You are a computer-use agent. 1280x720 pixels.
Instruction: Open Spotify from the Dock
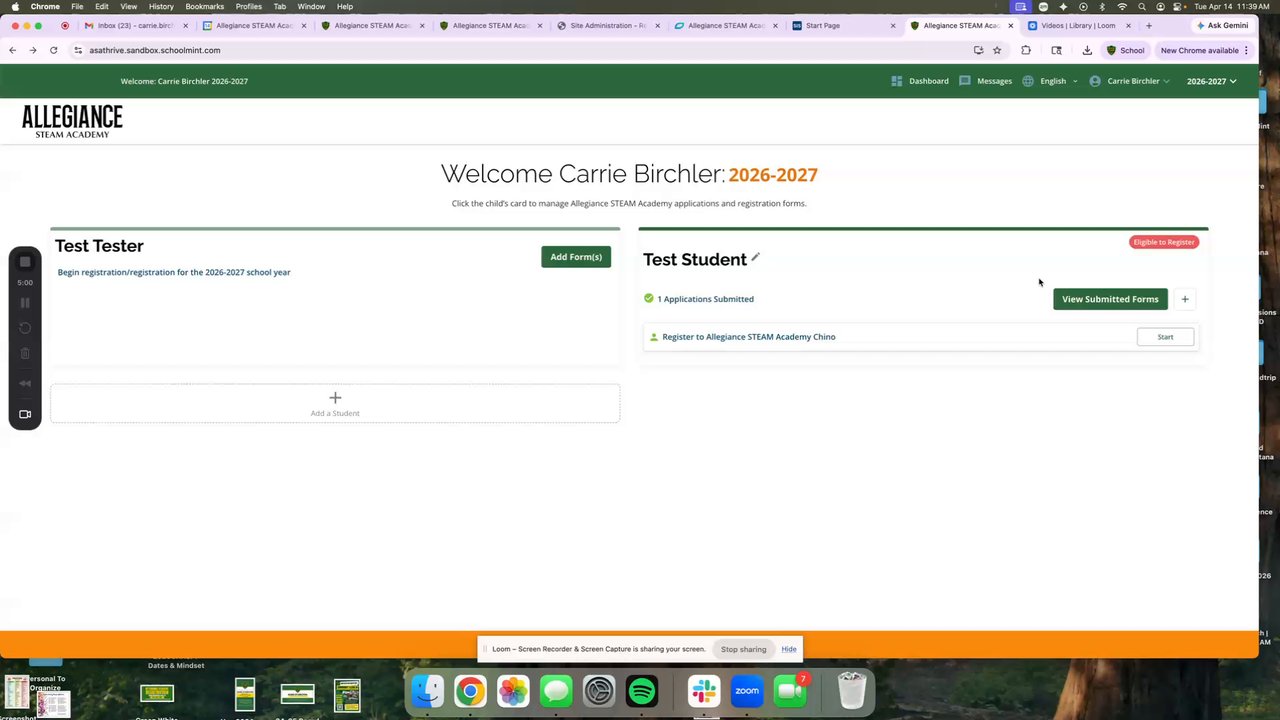point(642,691)
